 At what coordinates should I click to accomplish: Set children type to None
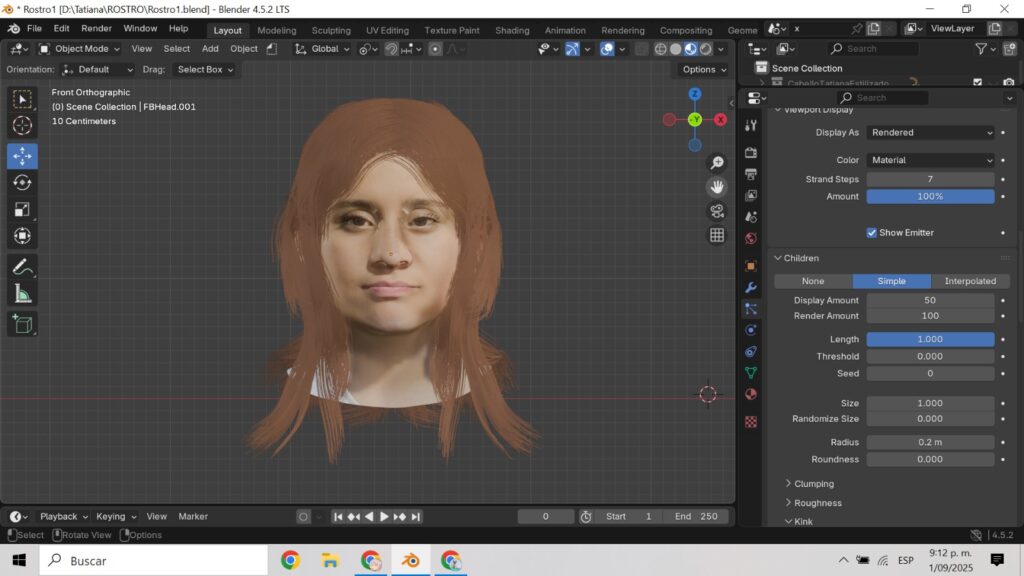point(813,281)
